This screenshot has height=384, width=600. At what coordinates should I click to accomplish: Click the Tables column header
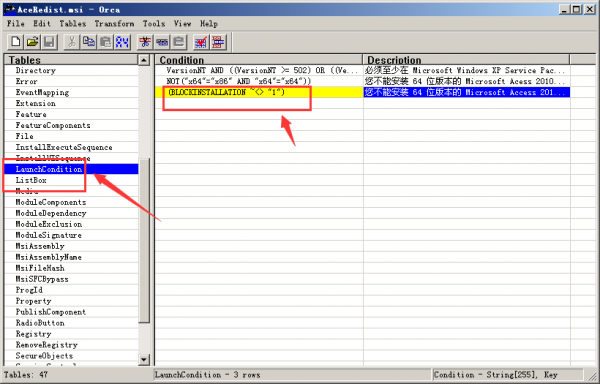(x=71, y=60)
